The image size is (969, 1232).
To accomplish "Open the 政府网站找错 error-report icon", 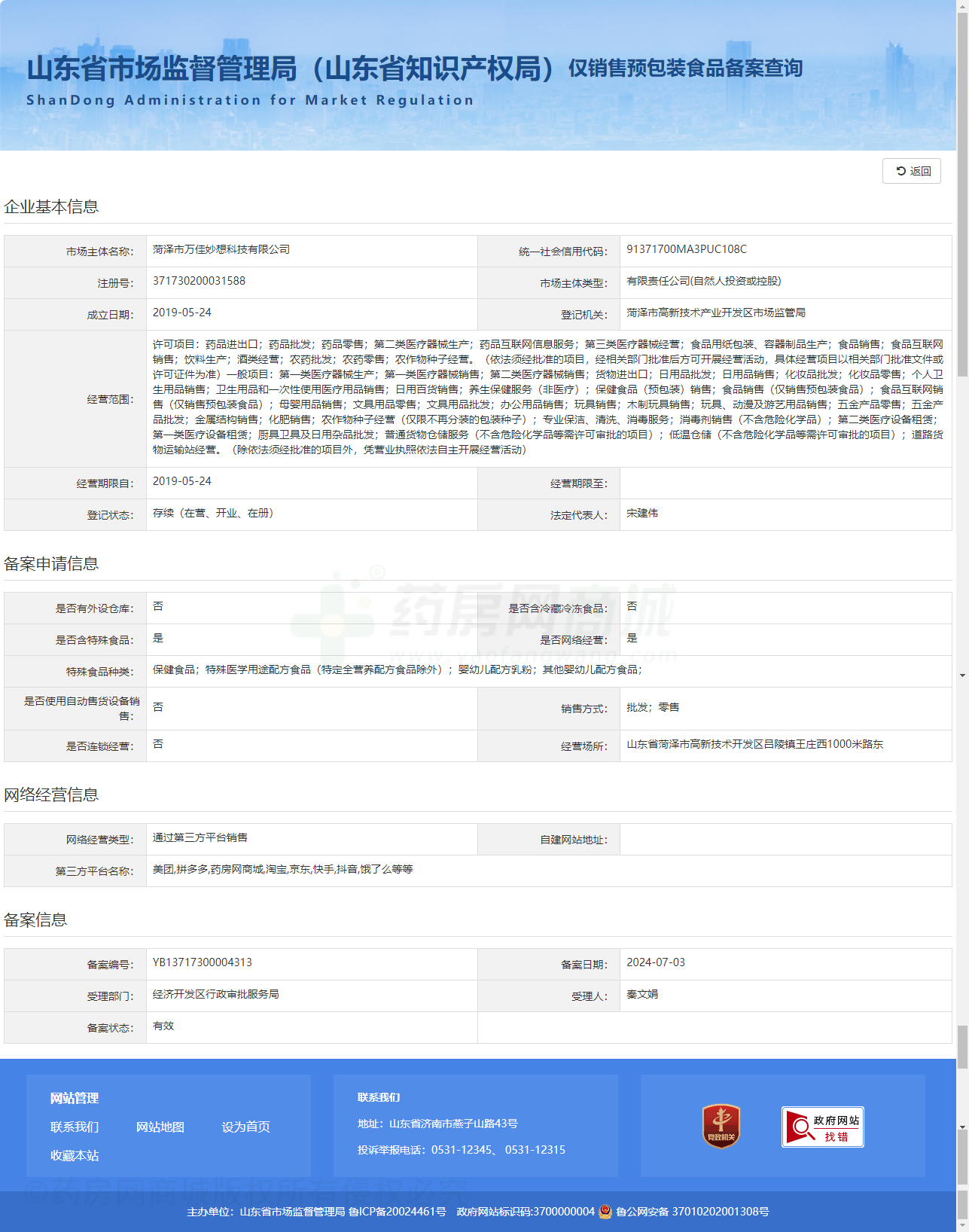I will (822, 1127).
